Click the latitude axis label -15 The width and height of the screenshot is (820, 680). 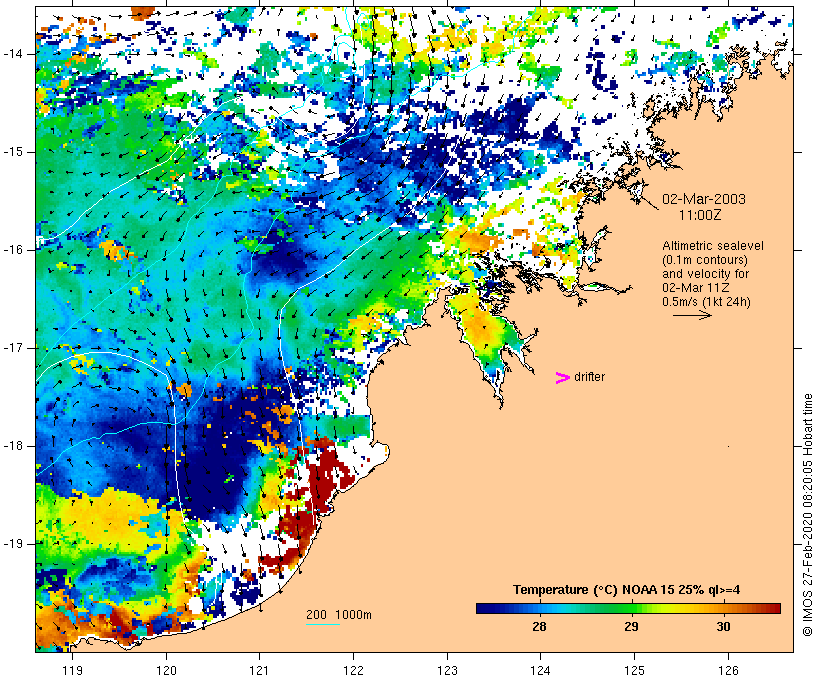[x=13, y=152]
